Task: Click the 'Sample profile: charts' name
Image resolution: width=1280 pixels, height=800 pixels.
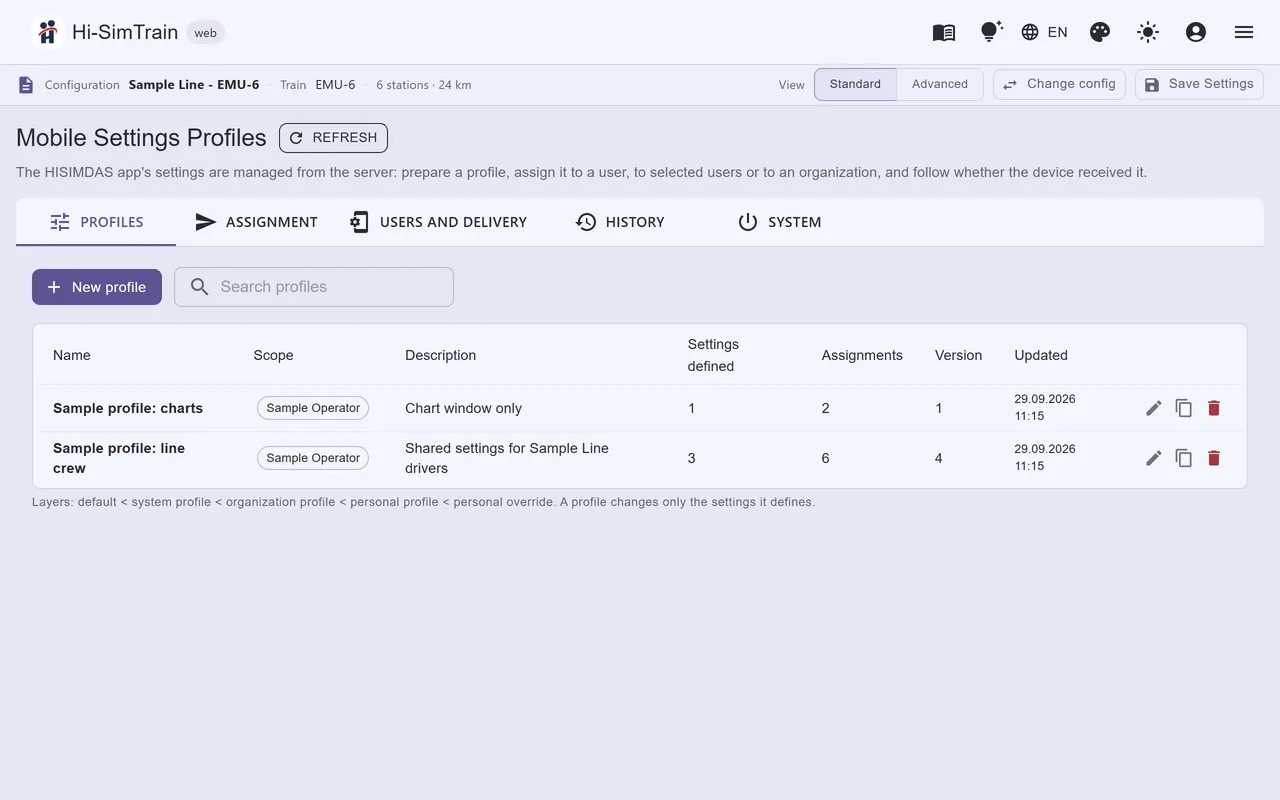Action: [128, 408]
